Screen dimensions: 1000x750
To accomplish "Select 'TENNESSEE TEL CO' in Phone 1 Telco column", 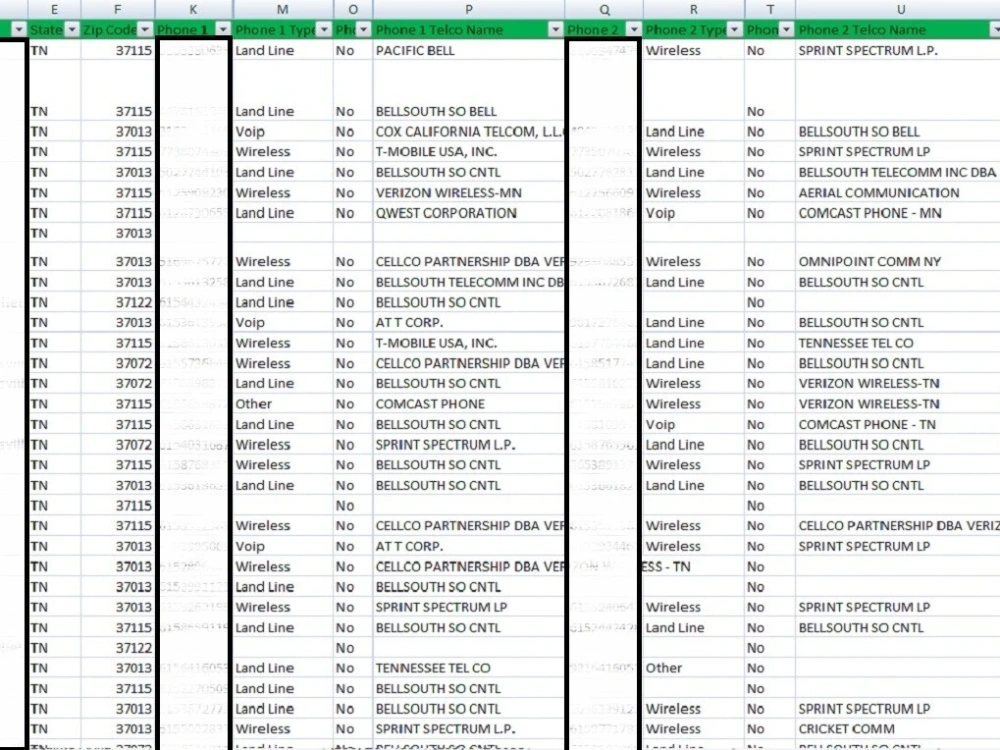I will click(469, 668).
